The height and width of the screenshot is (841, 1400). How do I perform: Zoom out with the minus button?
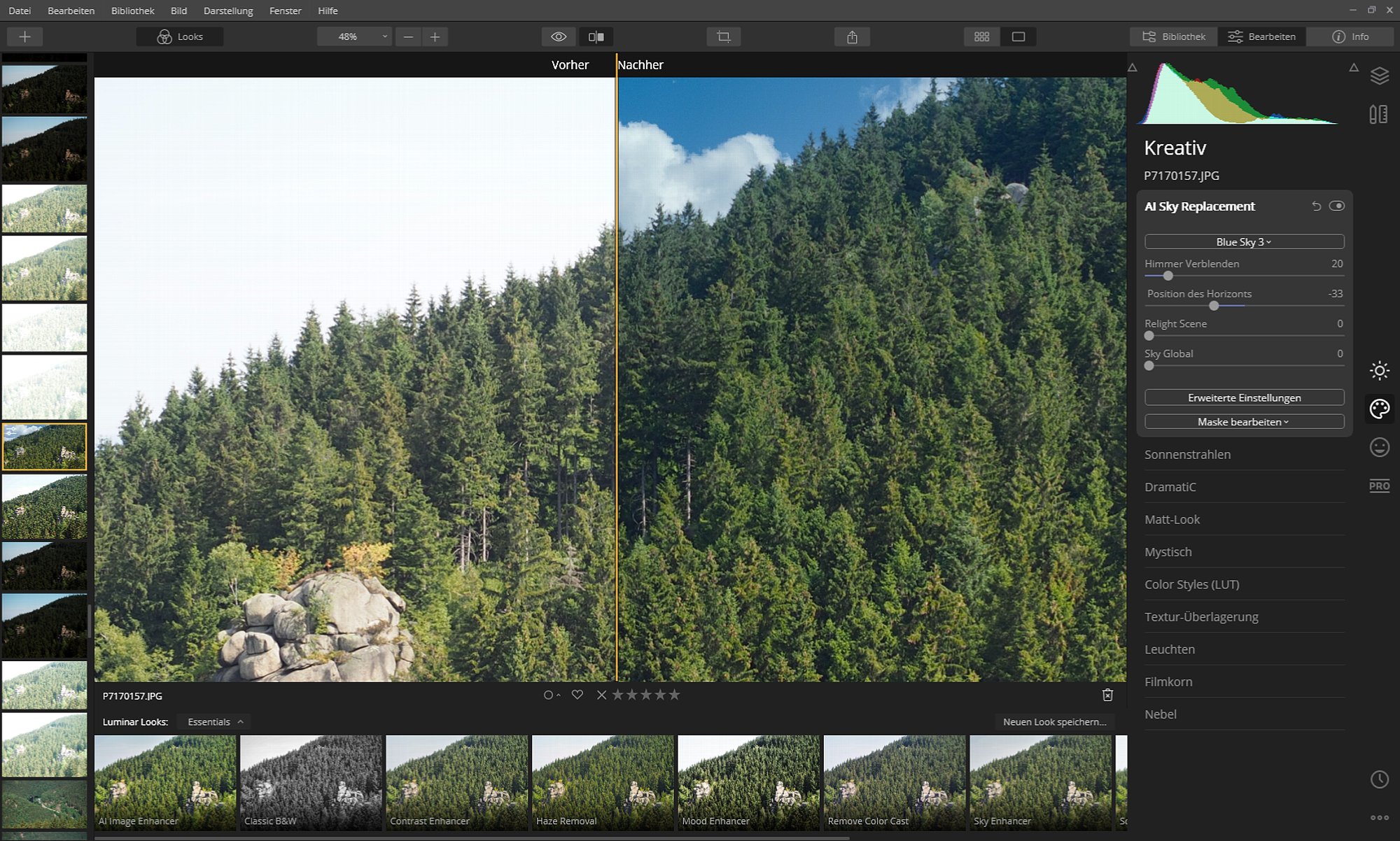[408, 36]
